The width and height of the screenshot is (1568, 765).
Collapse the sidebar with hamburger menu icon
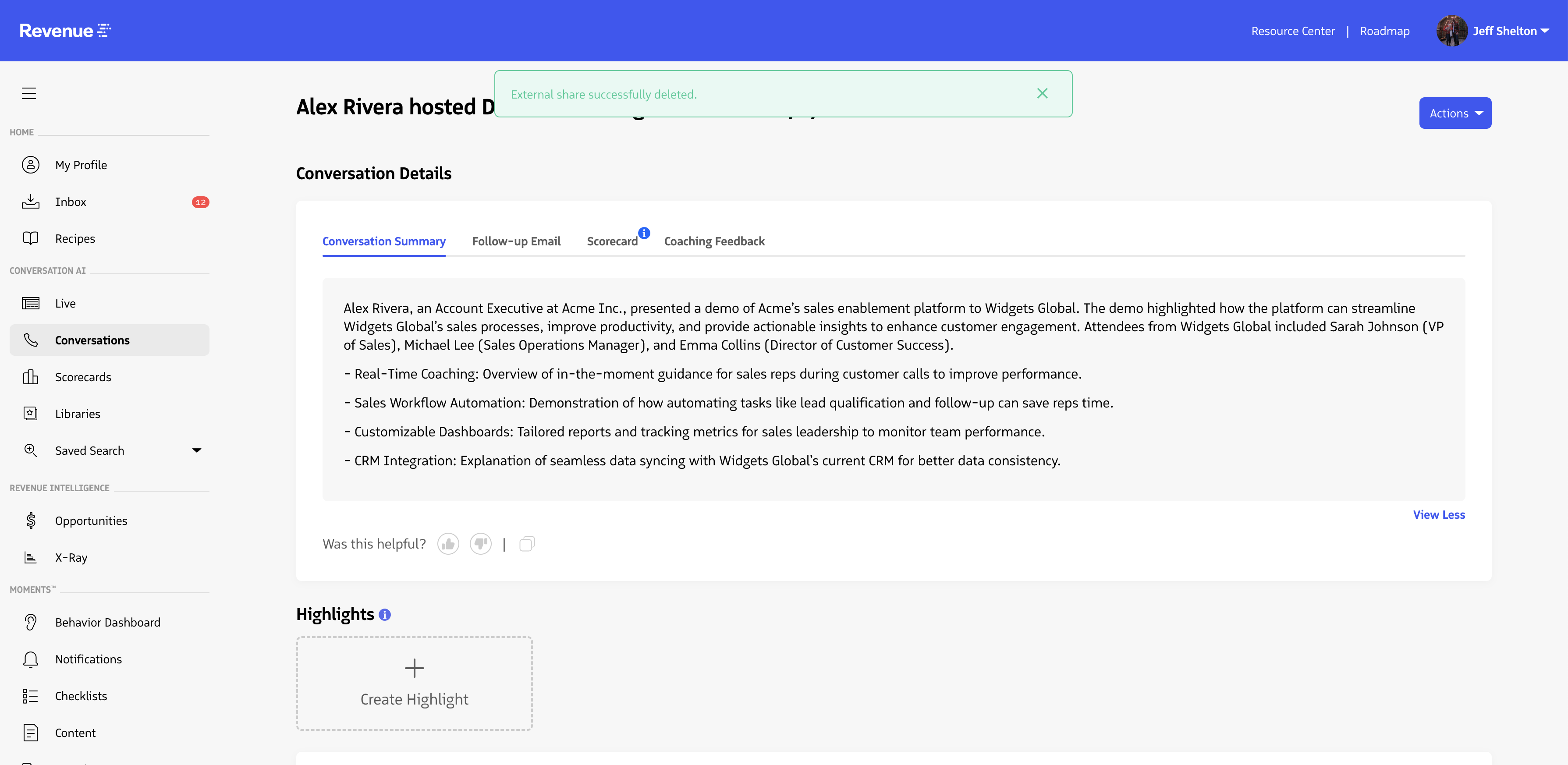click(x=28, y=93)
